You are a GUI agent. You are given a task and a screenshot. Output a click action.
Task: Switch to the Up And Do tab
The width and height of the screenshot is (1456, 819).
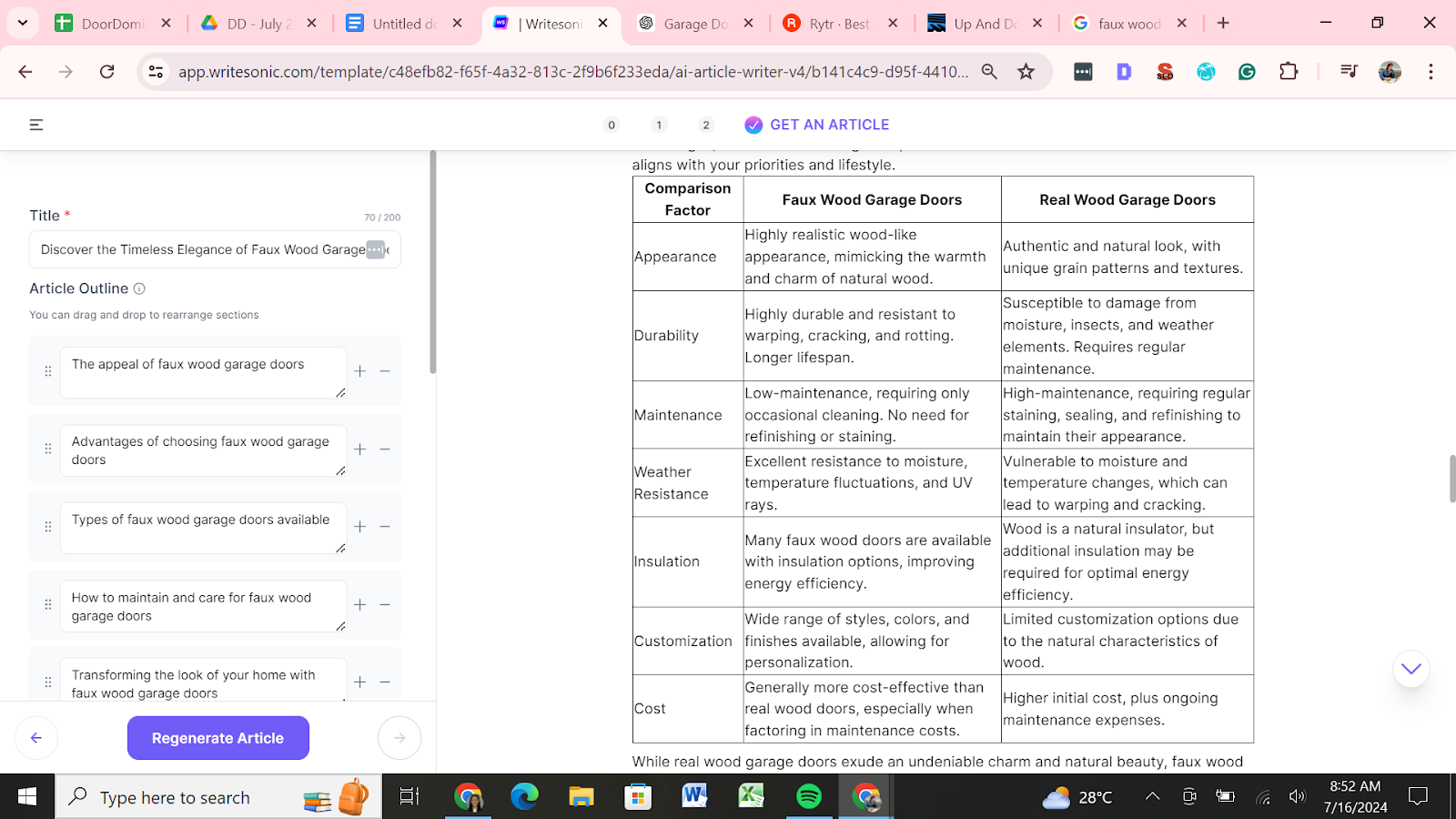point(986,24)
